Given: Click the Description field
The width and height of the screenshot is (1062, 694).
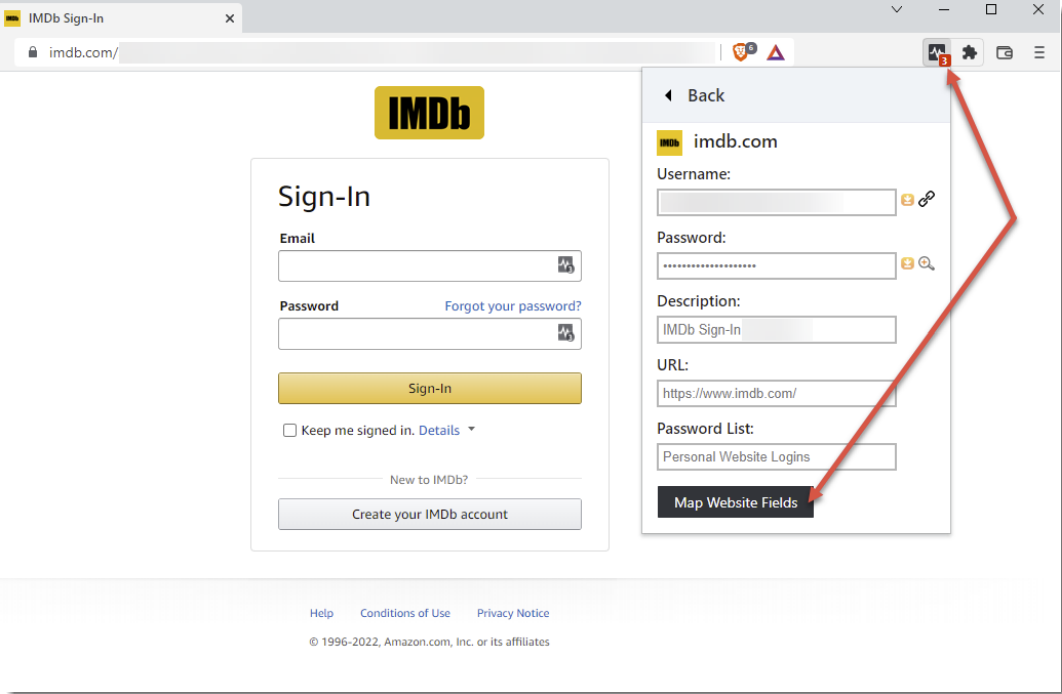Looking at the screenshot, I should point(776,330).
